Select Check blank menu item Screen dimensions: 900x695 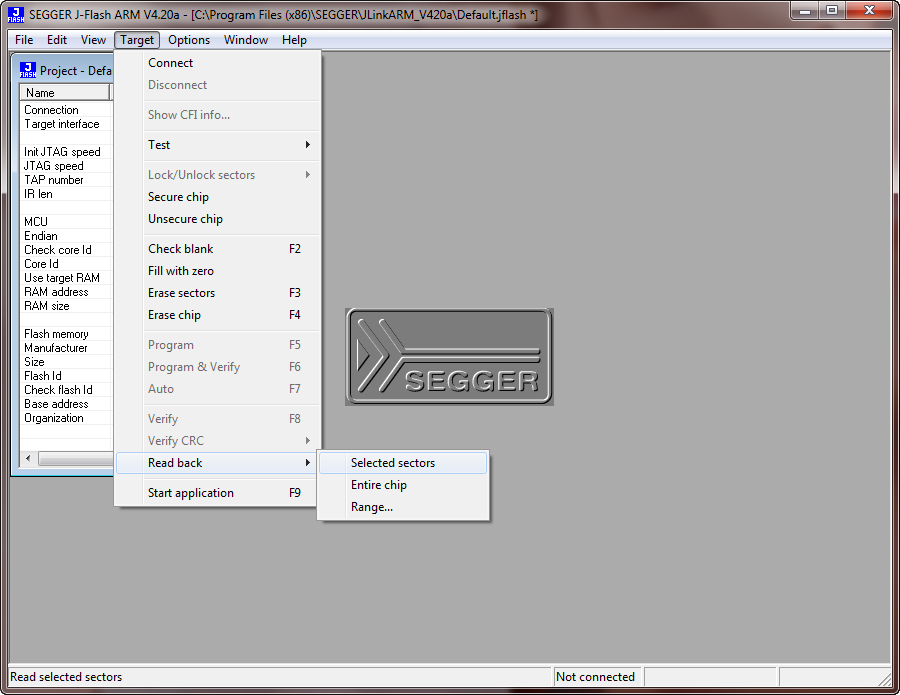point(181,249)
